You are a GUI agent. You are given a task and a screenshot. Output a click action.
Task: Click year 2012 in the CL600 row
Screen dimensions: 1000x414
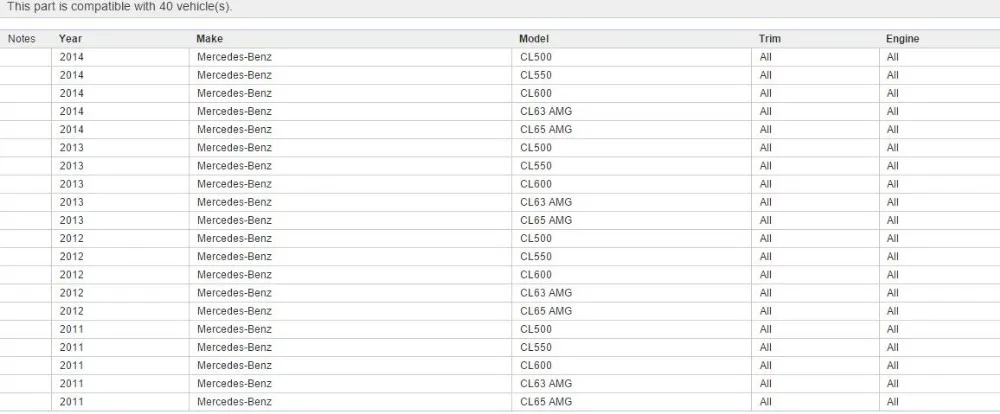pos(71,275)
